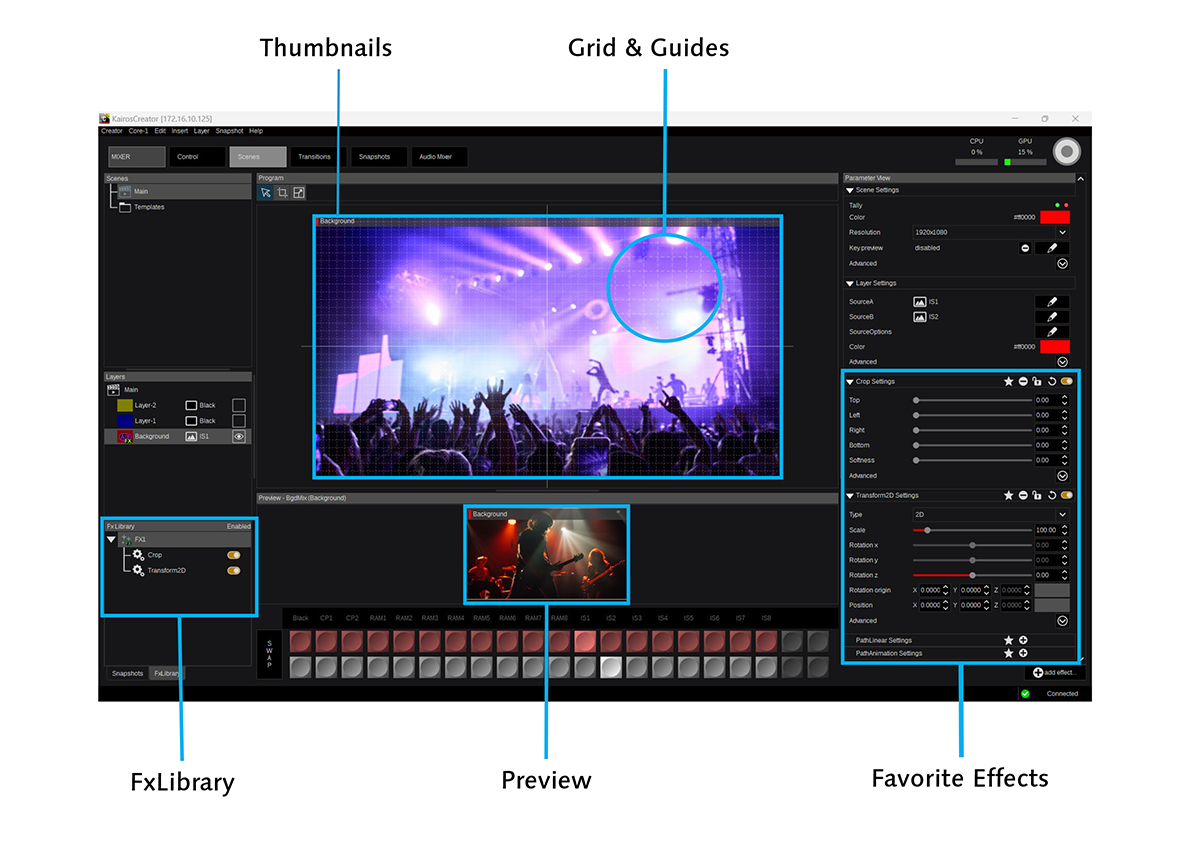This screenshot has height=841, width=1200.
Task: Click the scale tool in Program toolbar
Action: [298, 193]
